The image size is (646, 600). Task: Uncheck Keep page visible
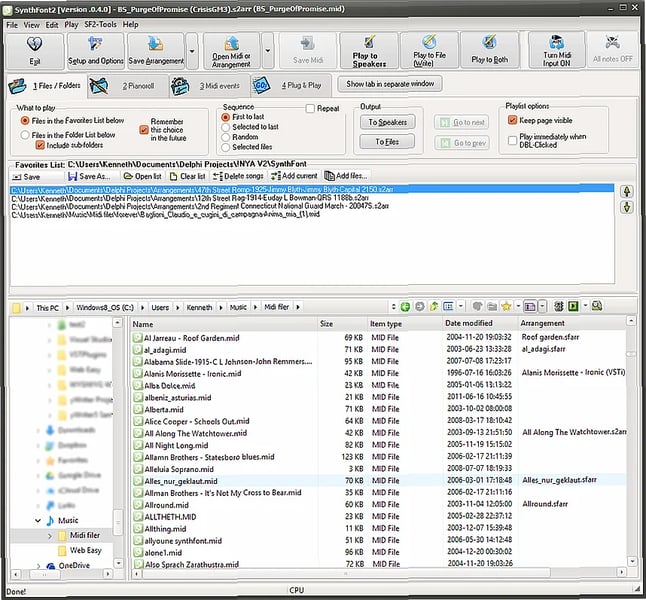[512, 120]
